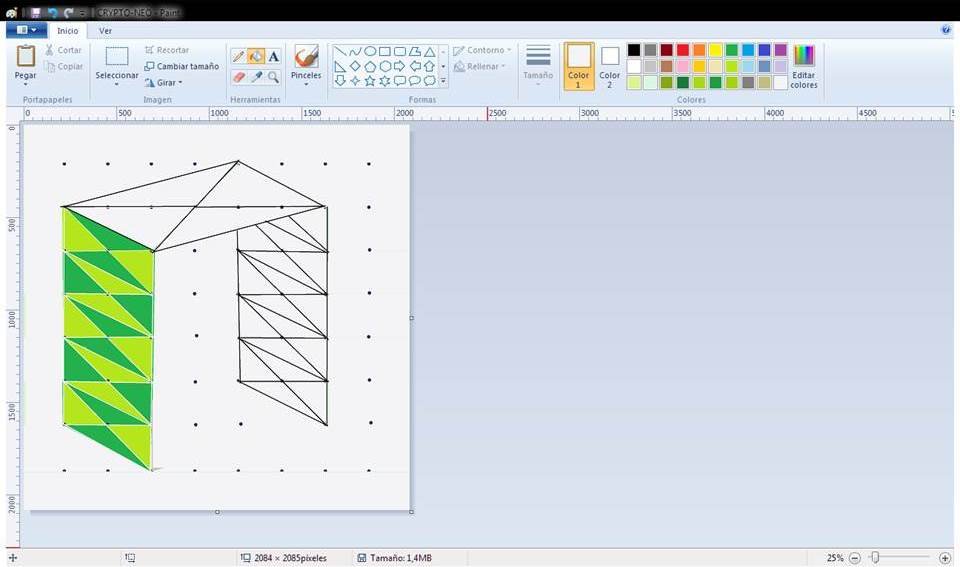Choose the Cloud callout shape
This screenshot has width=960, height=567.
coord(430,80)
